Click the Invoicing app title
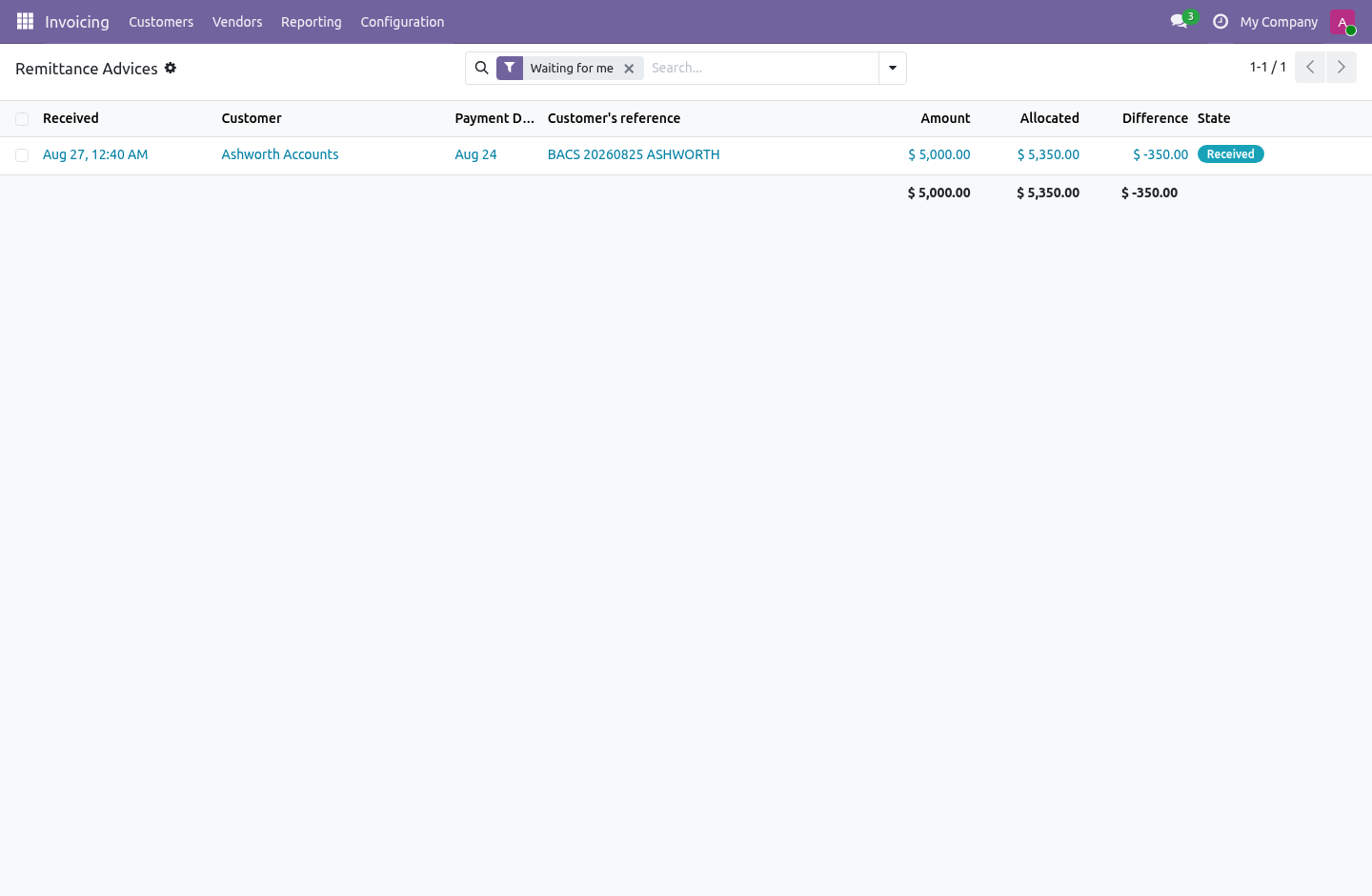Viewport: 1372px width, 896px height. (x=77, y=22)
